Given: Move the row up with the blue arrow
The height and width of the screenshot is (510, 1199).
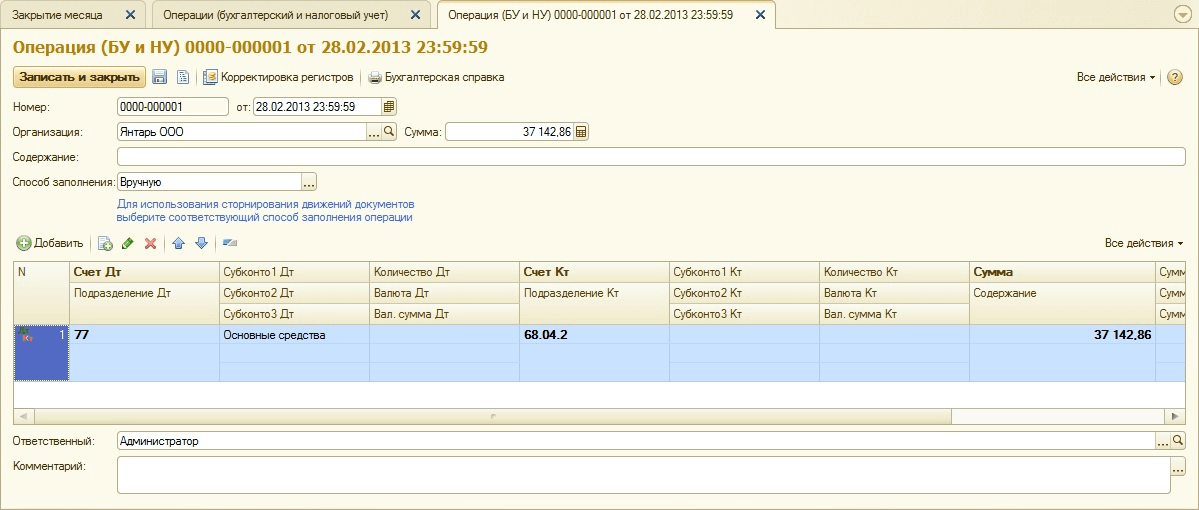Looking at the screenshot, I should click(179, 243).
